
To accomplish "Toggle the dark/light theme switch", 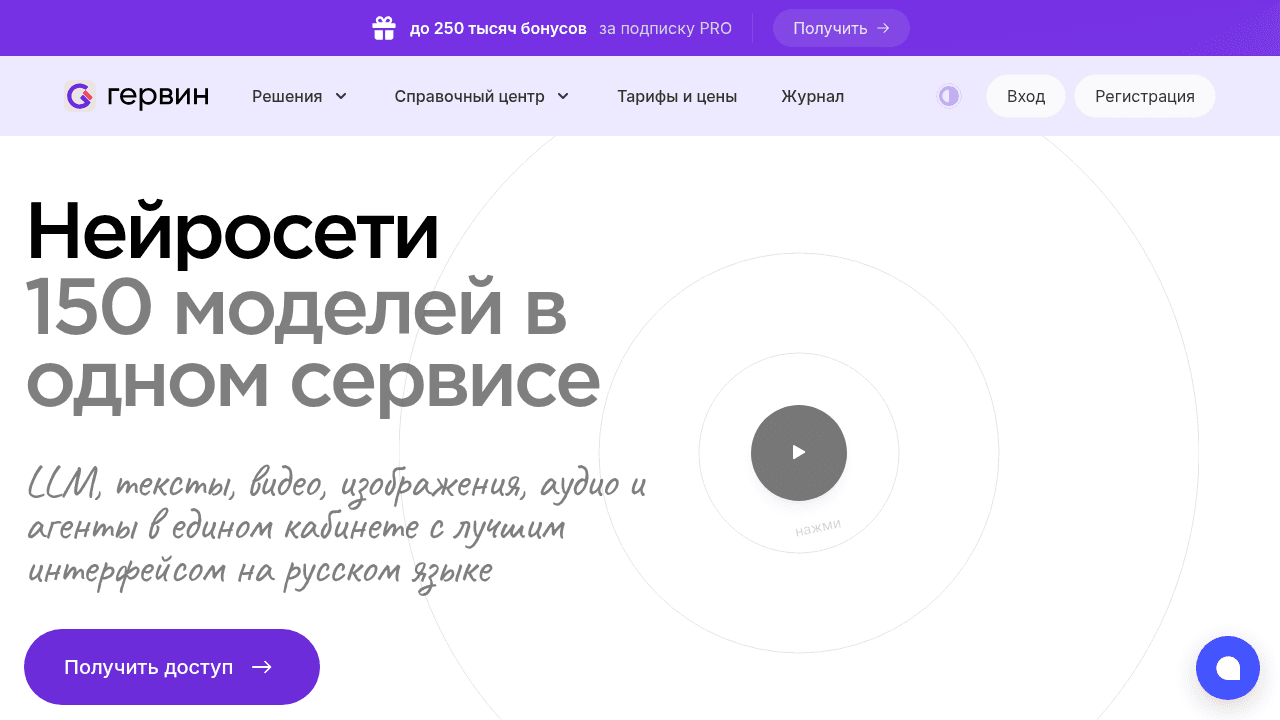I will [948, 96].
